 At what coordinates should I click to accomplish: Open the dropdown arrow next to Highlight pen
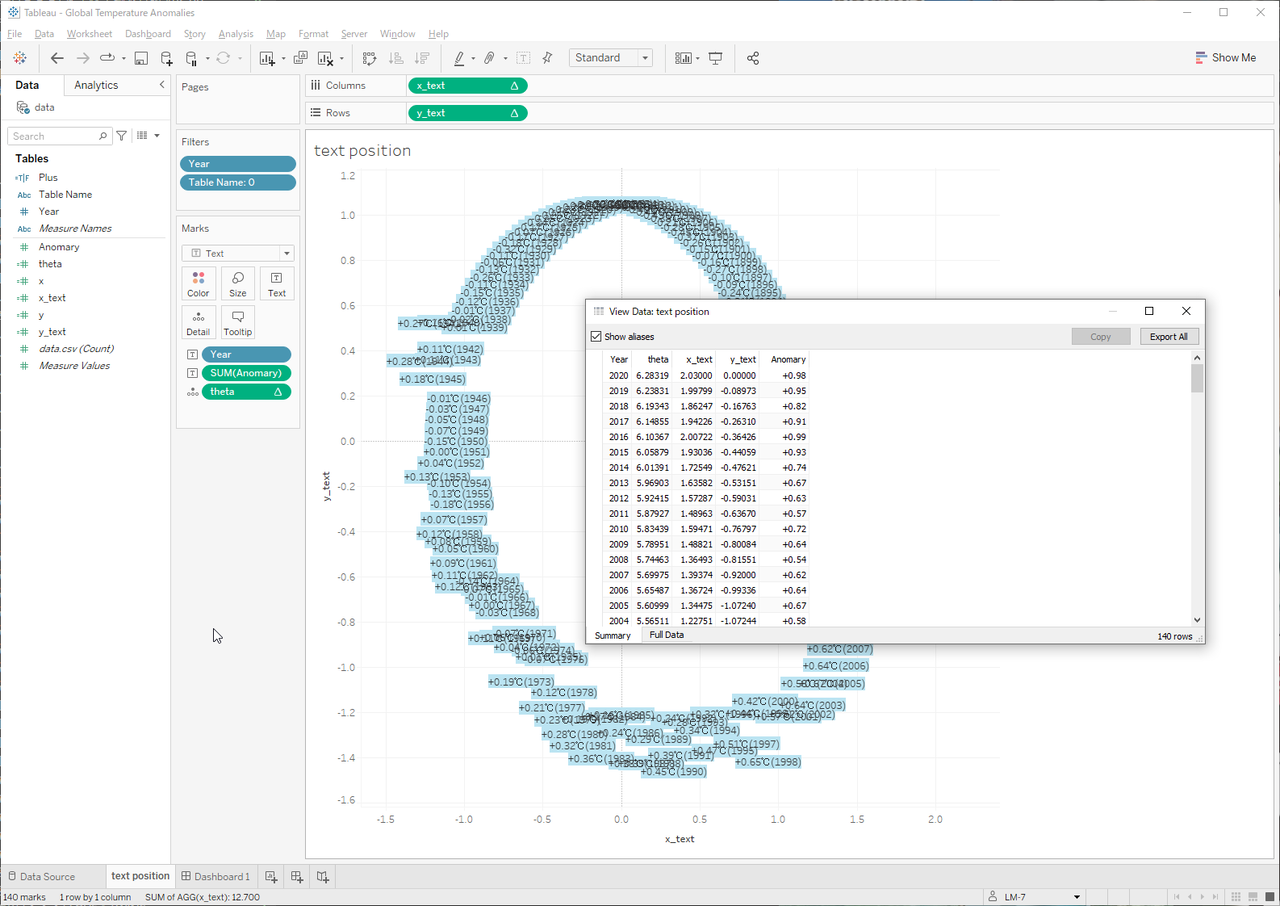[473, 58]
